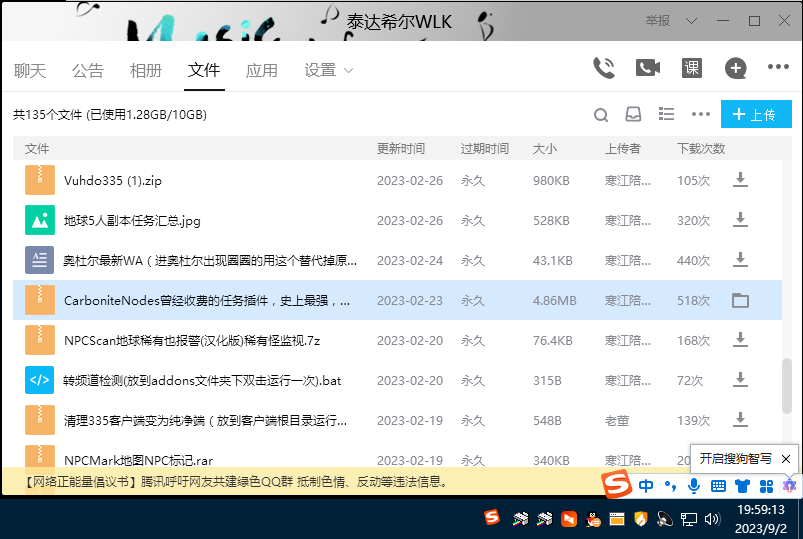Download the 奥杜尔最新WA file
This screenshot has height=539, width=803.
[x=740, y=260]
